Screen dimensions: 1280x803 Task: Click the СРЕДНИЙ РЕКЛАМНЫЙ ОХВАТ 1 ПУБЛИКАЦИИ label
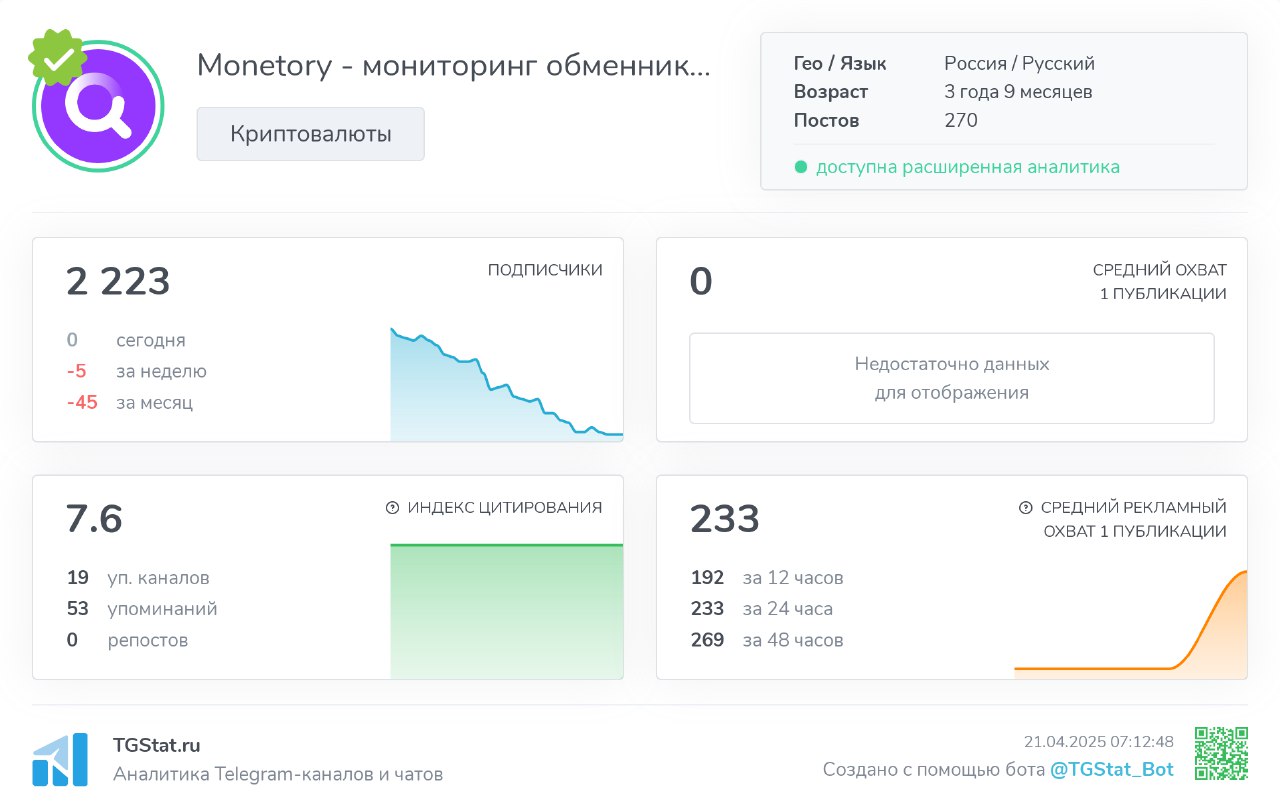pos(1134,520)
